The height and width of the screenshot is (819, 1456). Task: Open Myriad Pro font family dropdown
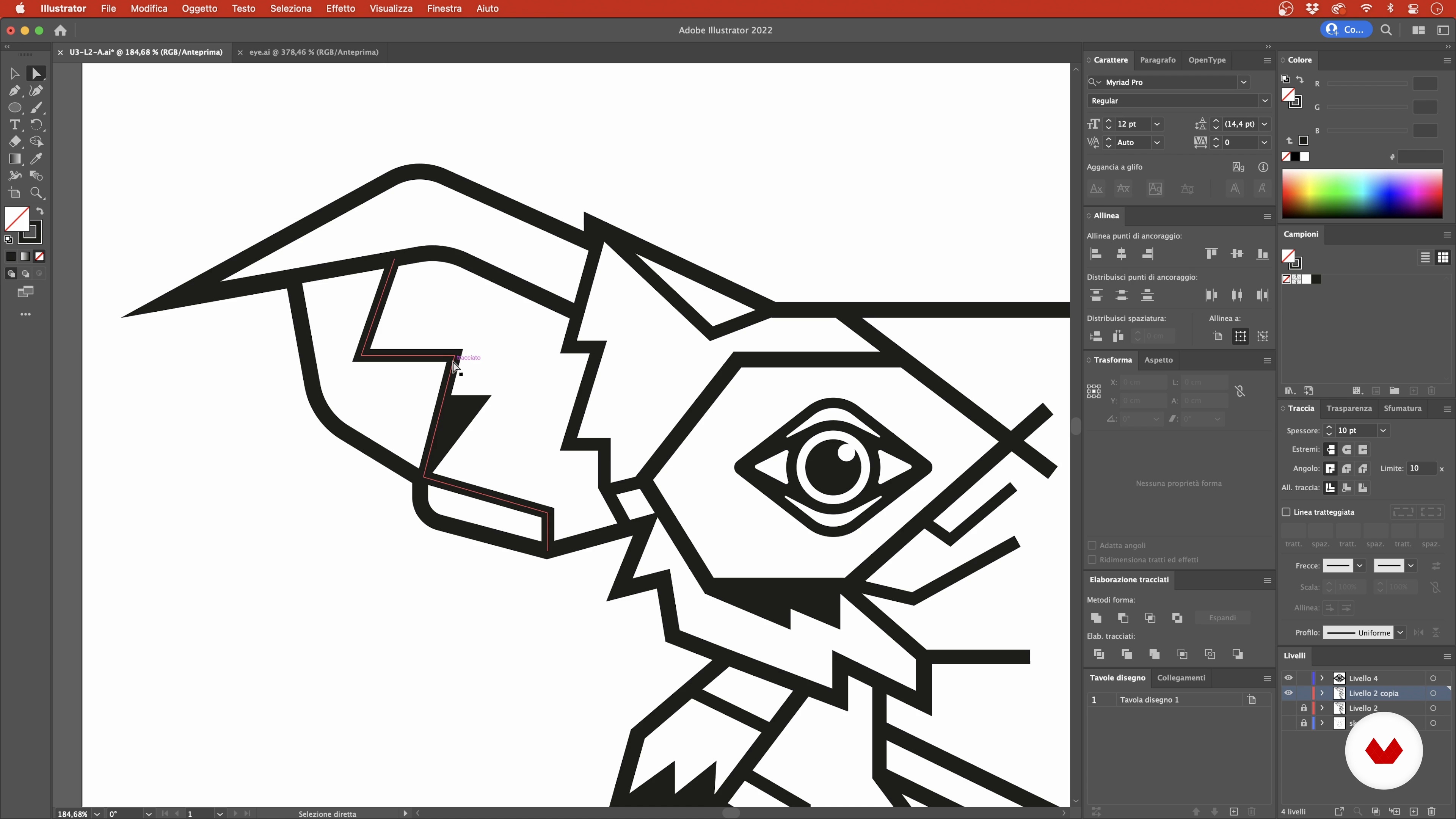(1244, 83)
